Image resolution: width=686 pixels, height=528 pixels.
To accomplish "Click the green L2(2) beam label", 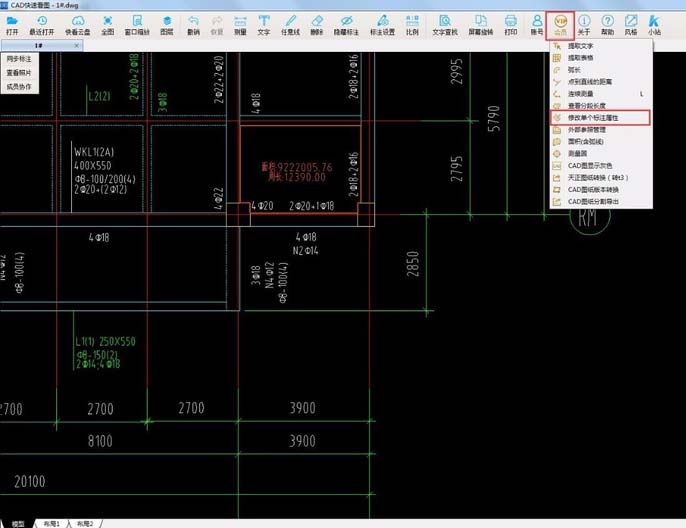I will [x=99, y=96].
